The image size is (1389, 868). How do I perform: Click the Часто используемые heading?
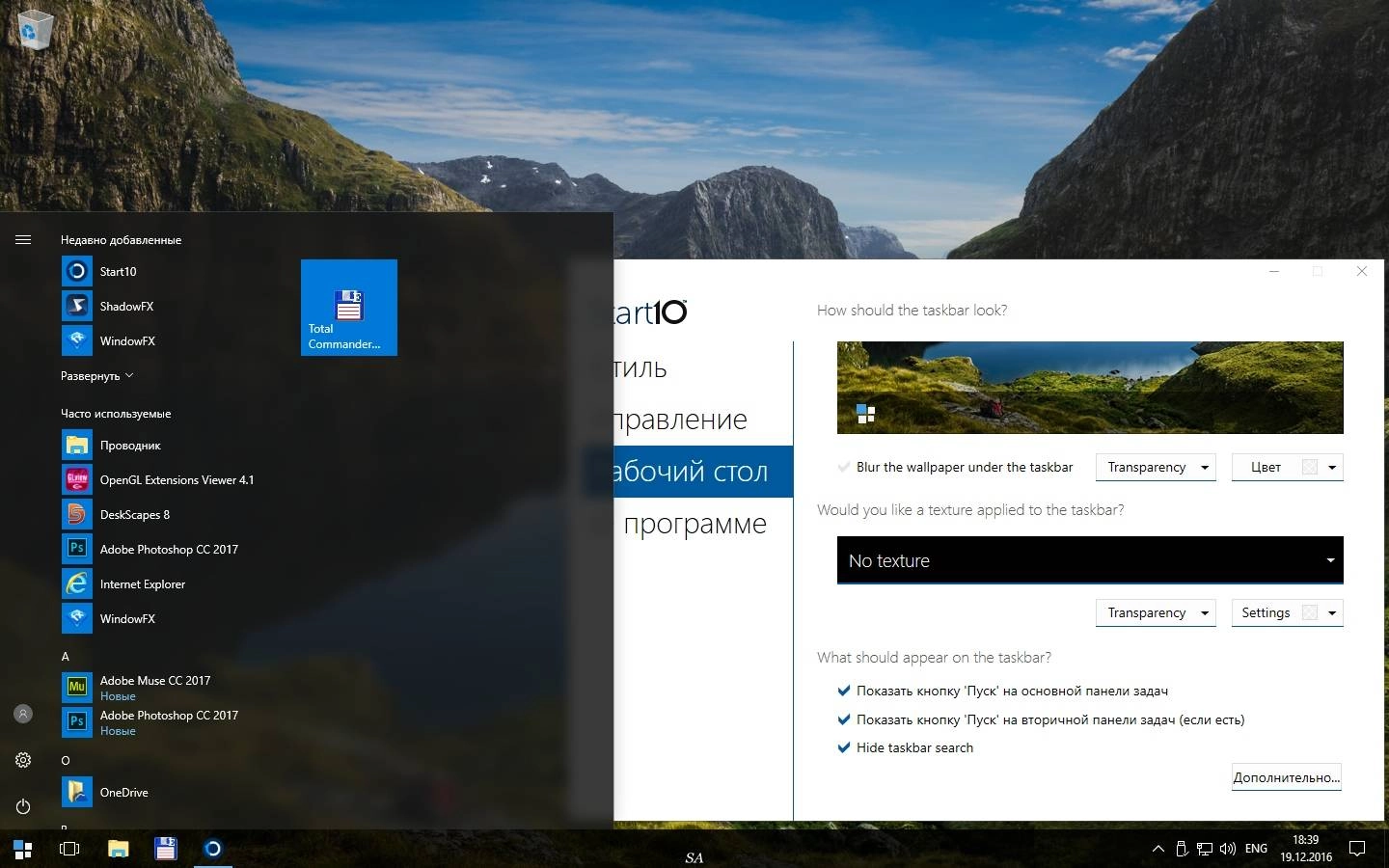point(116,413)
